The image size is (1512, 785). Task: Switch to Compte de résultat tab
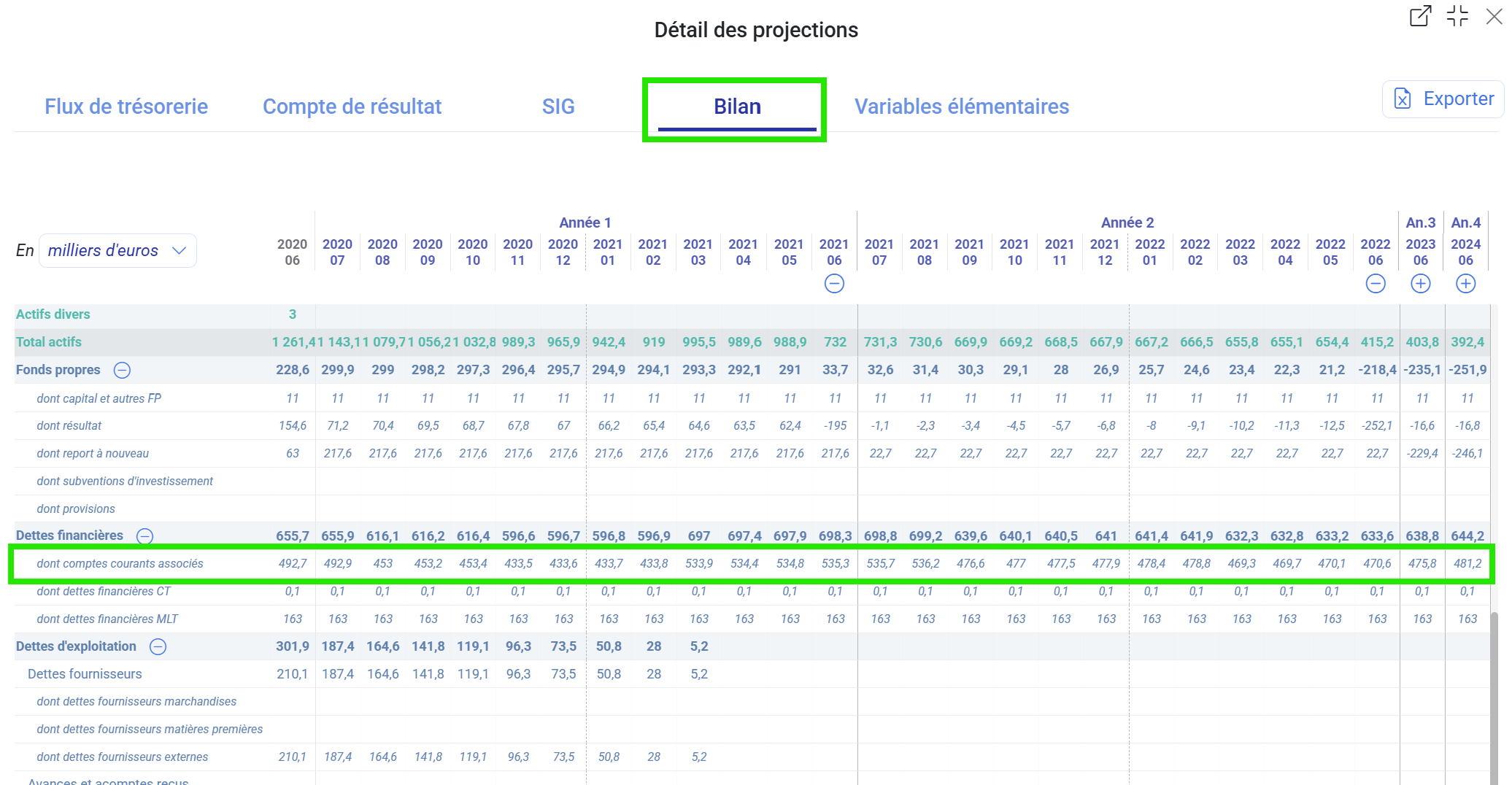tap(352, 107)
